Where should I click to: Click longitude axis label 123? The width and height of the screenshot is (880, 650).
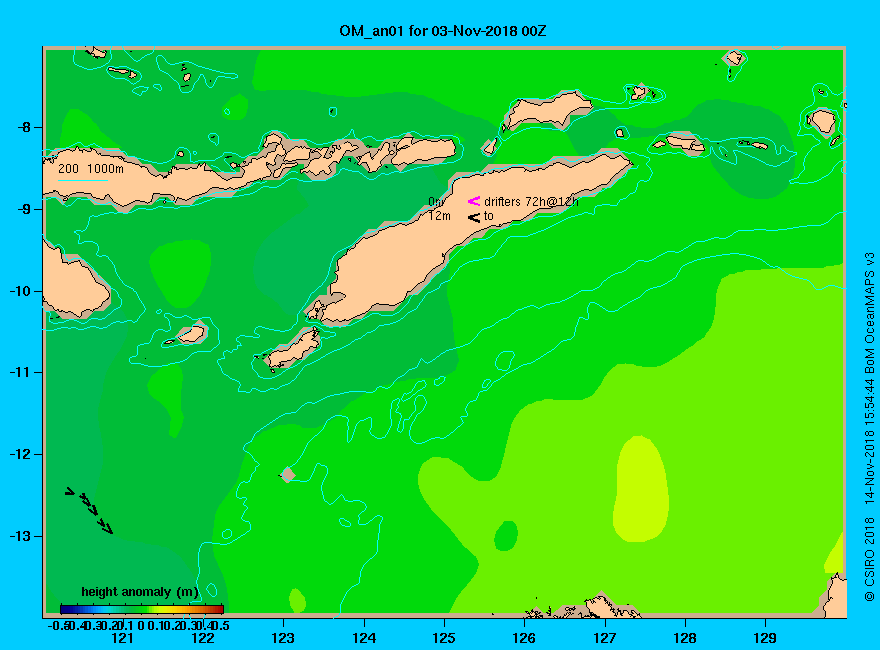(283, 638)
